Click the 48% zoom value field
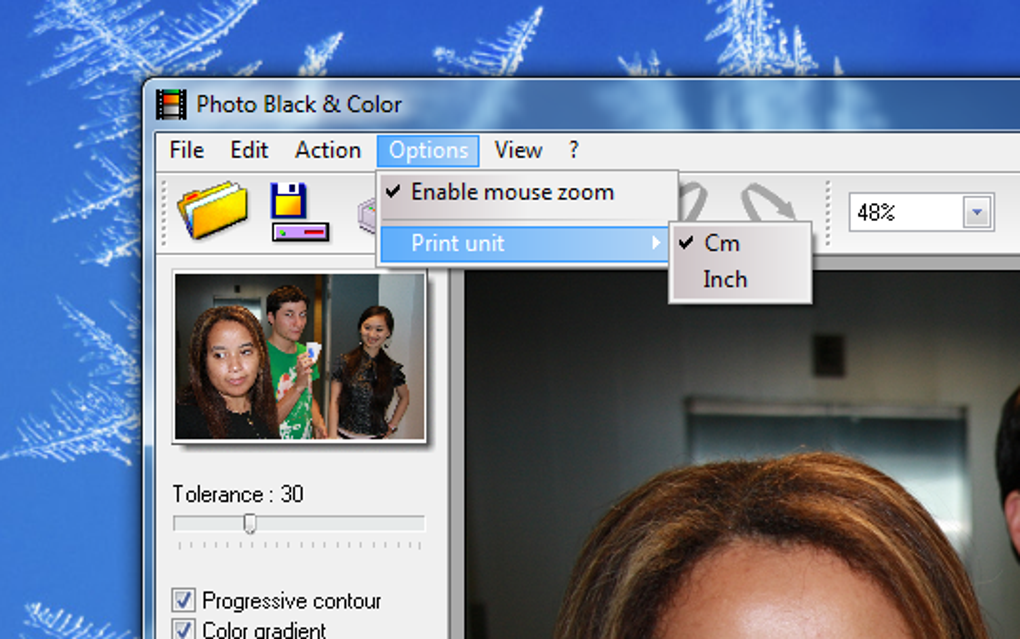 pyautogui.click(x=906, y=212)
